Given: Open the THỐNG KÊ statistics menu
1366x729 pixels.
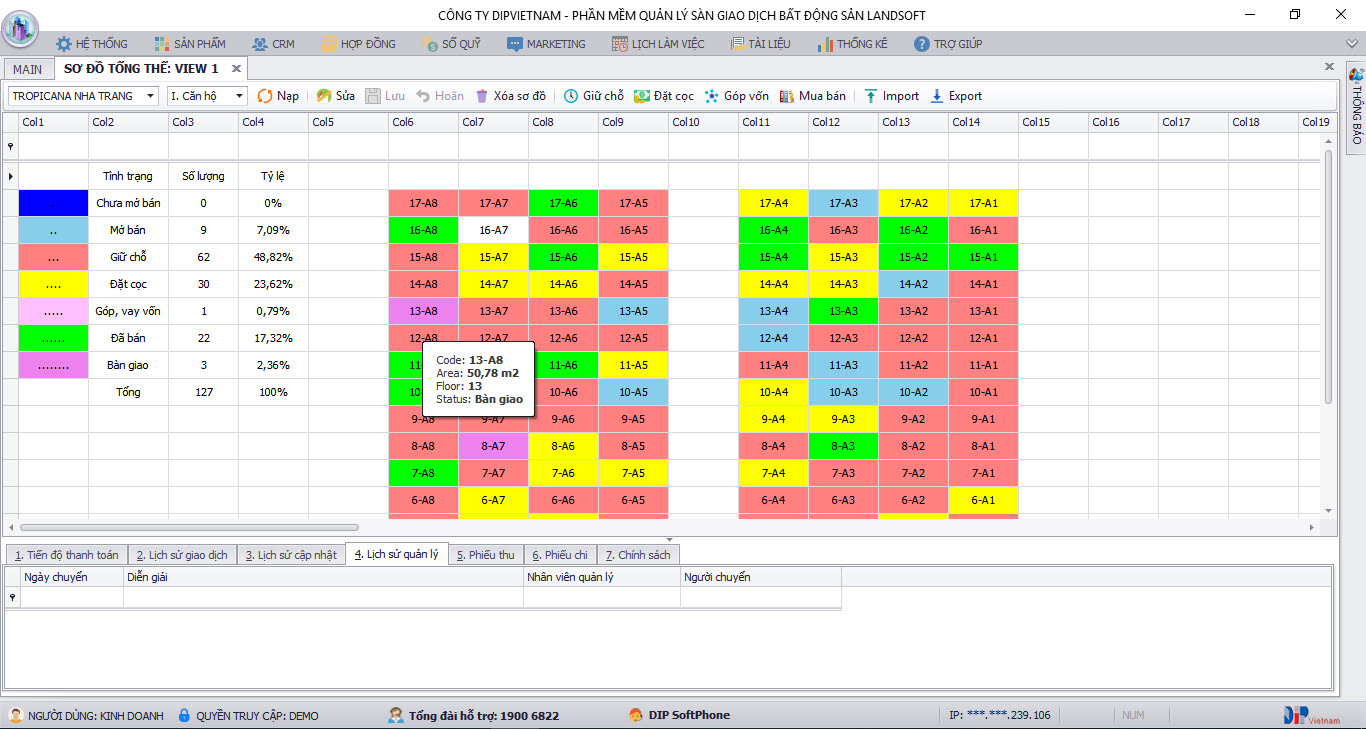Looking at the screenshot, I should pyautogui.click(x=853, y=44).
